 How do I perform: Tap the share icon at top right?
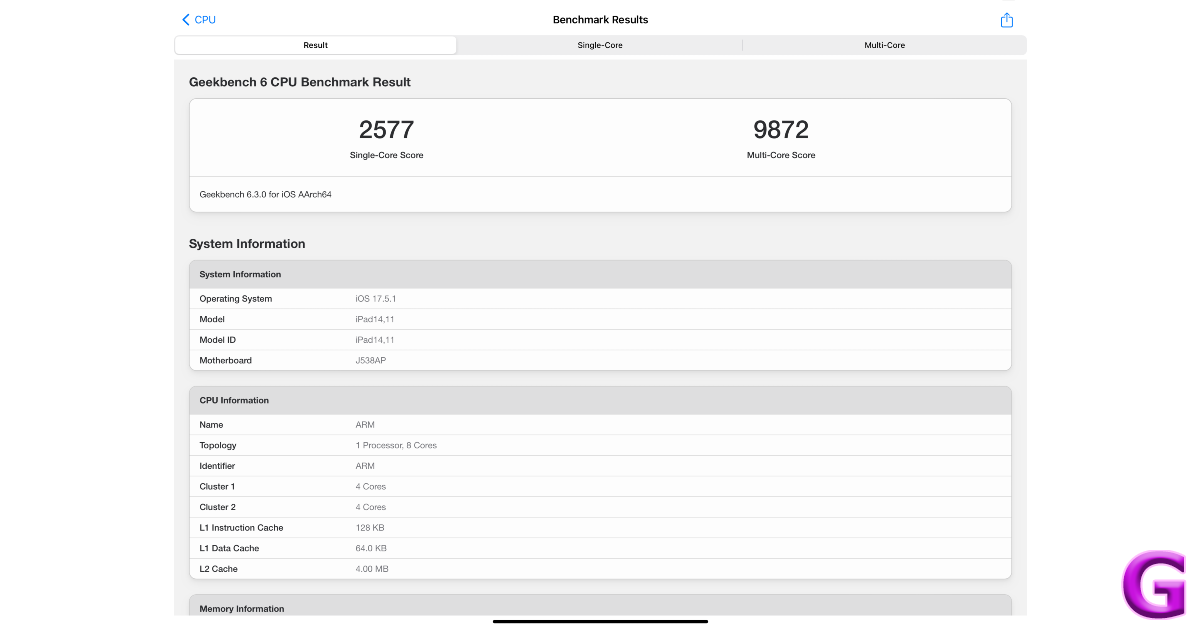[x=1007, y=20]
